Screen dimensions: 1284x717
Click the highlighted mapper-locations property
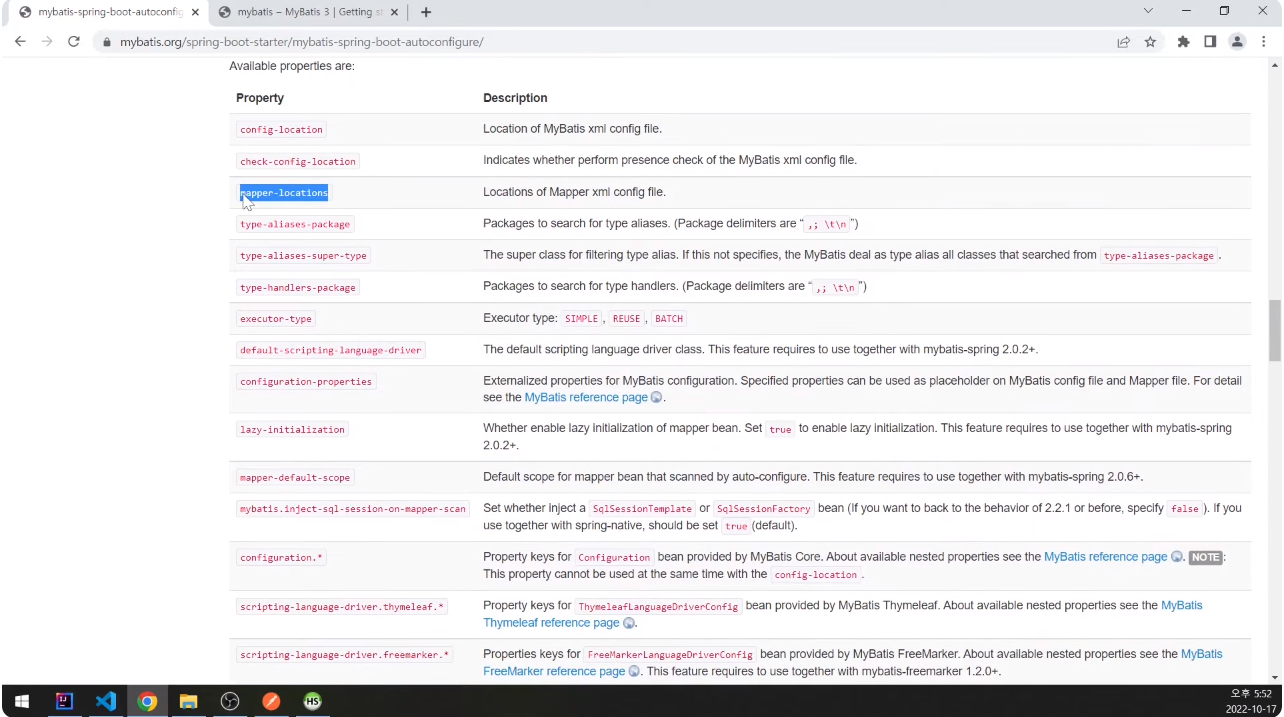[284, 192]
